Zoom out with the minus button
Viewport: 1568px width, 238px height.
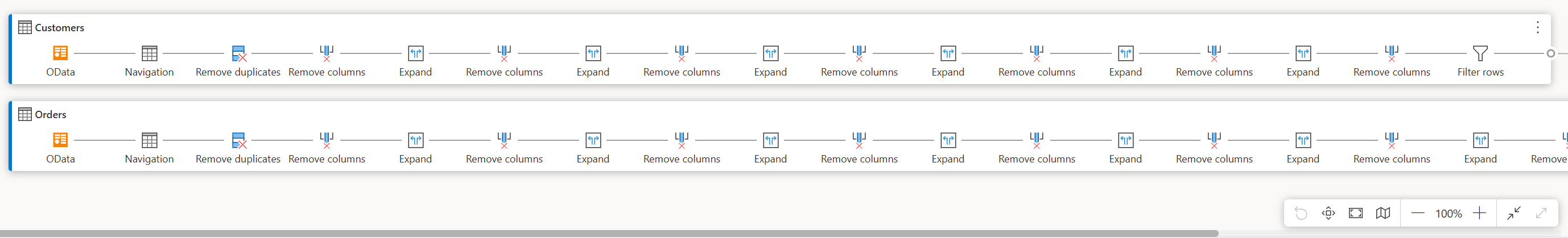(x=1418, y=213)
